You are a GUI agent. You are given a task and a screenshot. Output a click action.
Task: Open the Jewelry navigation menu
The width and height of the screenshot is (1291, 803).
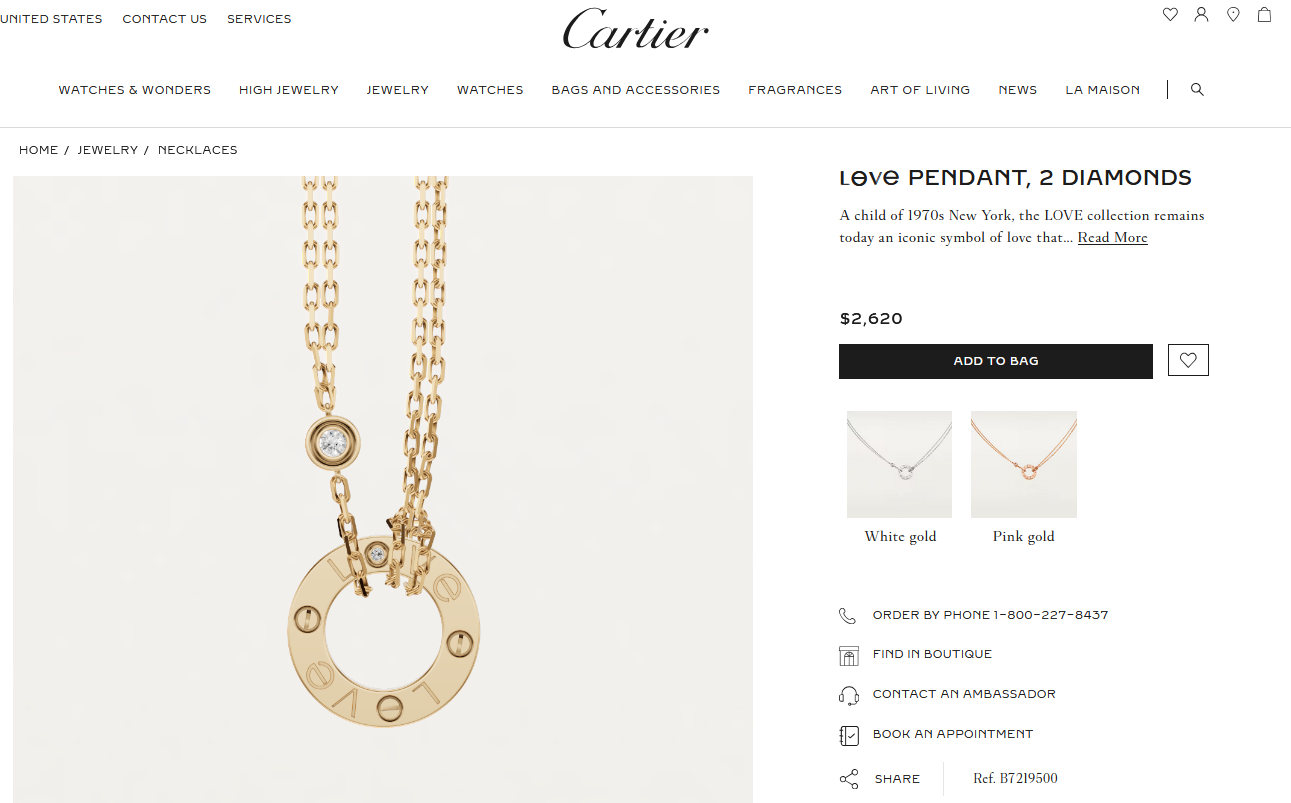tap(397, 90)
